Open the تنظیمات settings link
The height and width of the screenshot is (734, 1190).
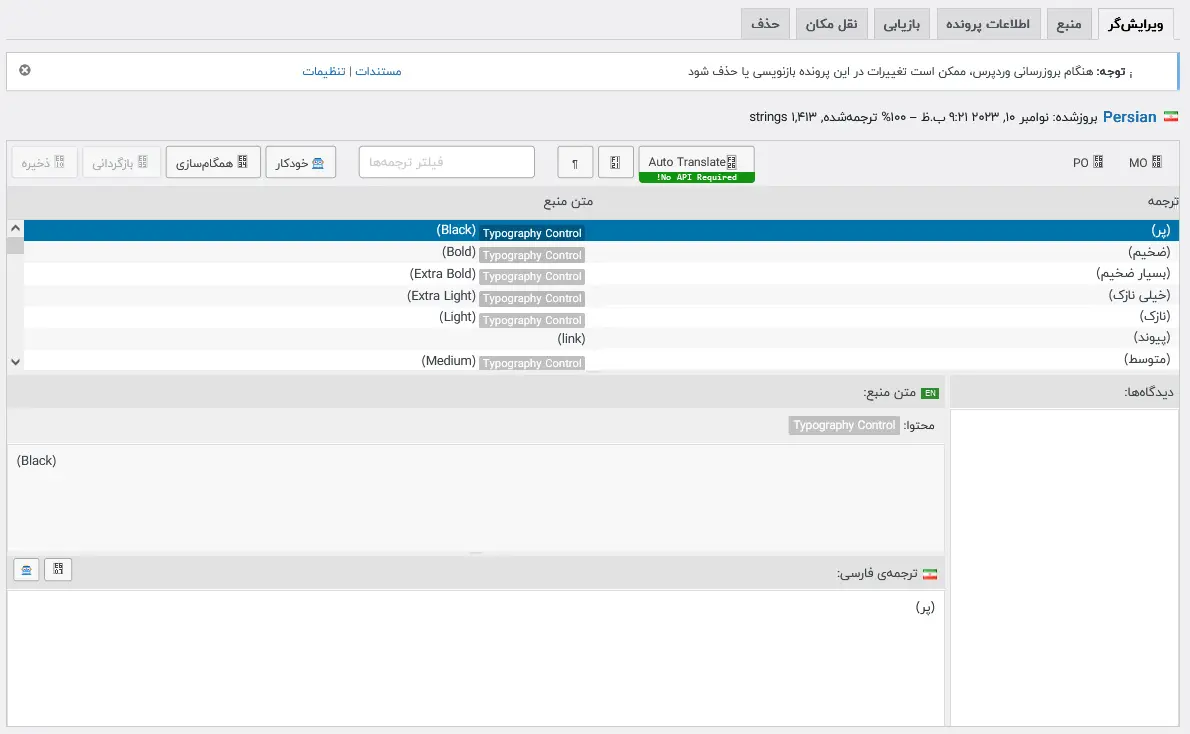324,71
